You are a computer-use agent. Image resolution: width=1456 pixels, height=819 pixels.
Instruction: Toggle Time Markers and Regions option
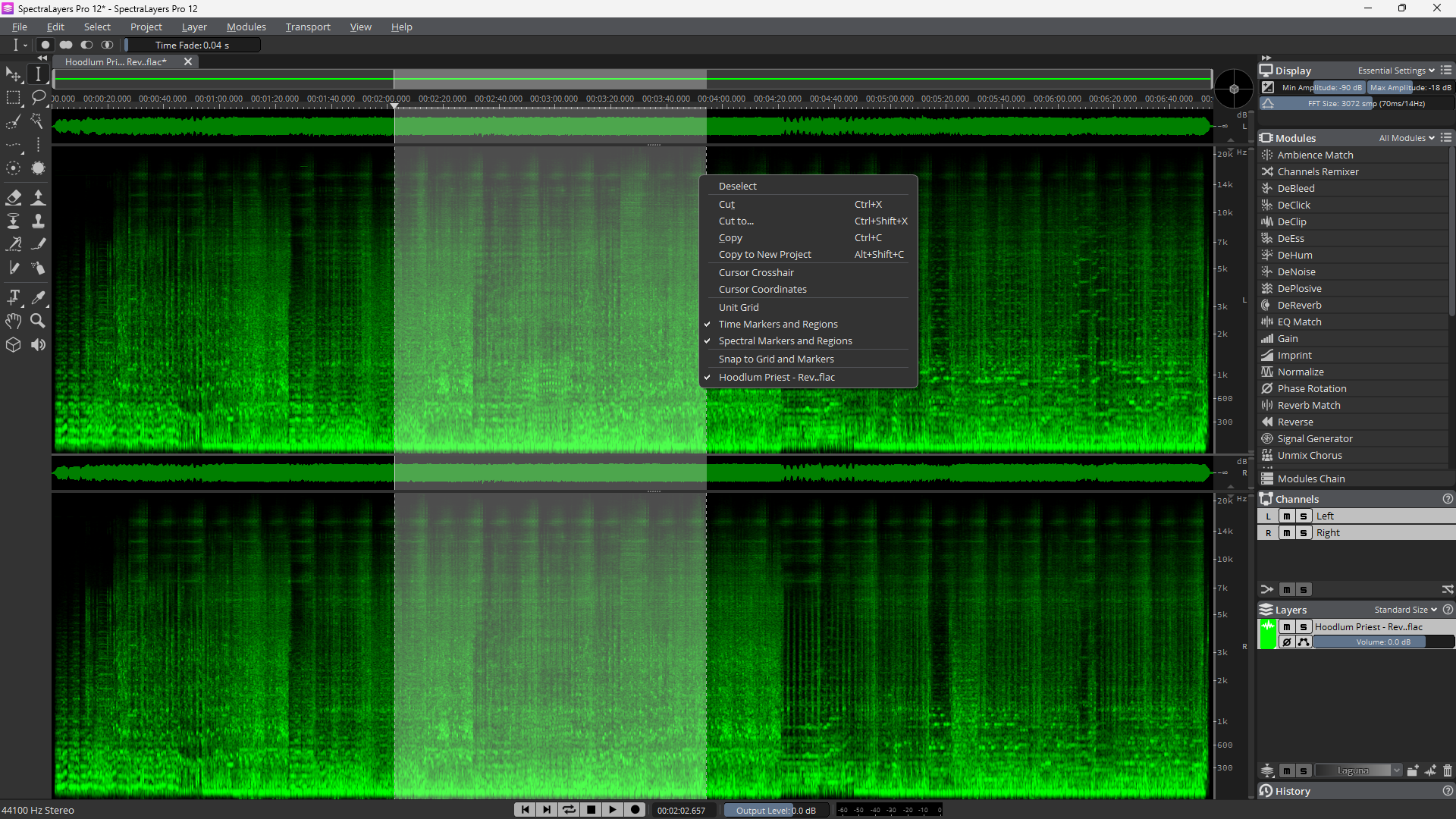pyautogui.click(x=778, y=325)
